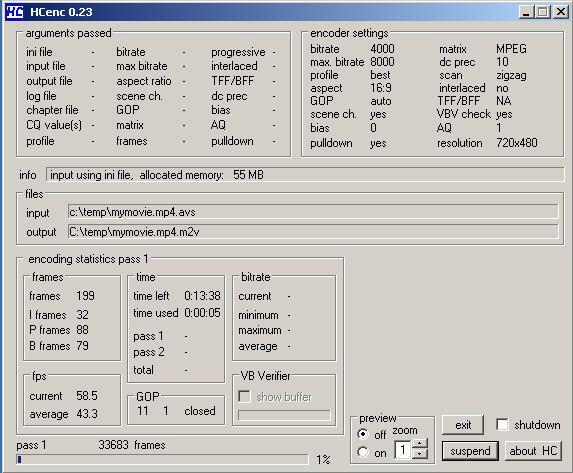573x473 pixels.
Task: Maximize the HCenc window
Action: coord(543,12)
